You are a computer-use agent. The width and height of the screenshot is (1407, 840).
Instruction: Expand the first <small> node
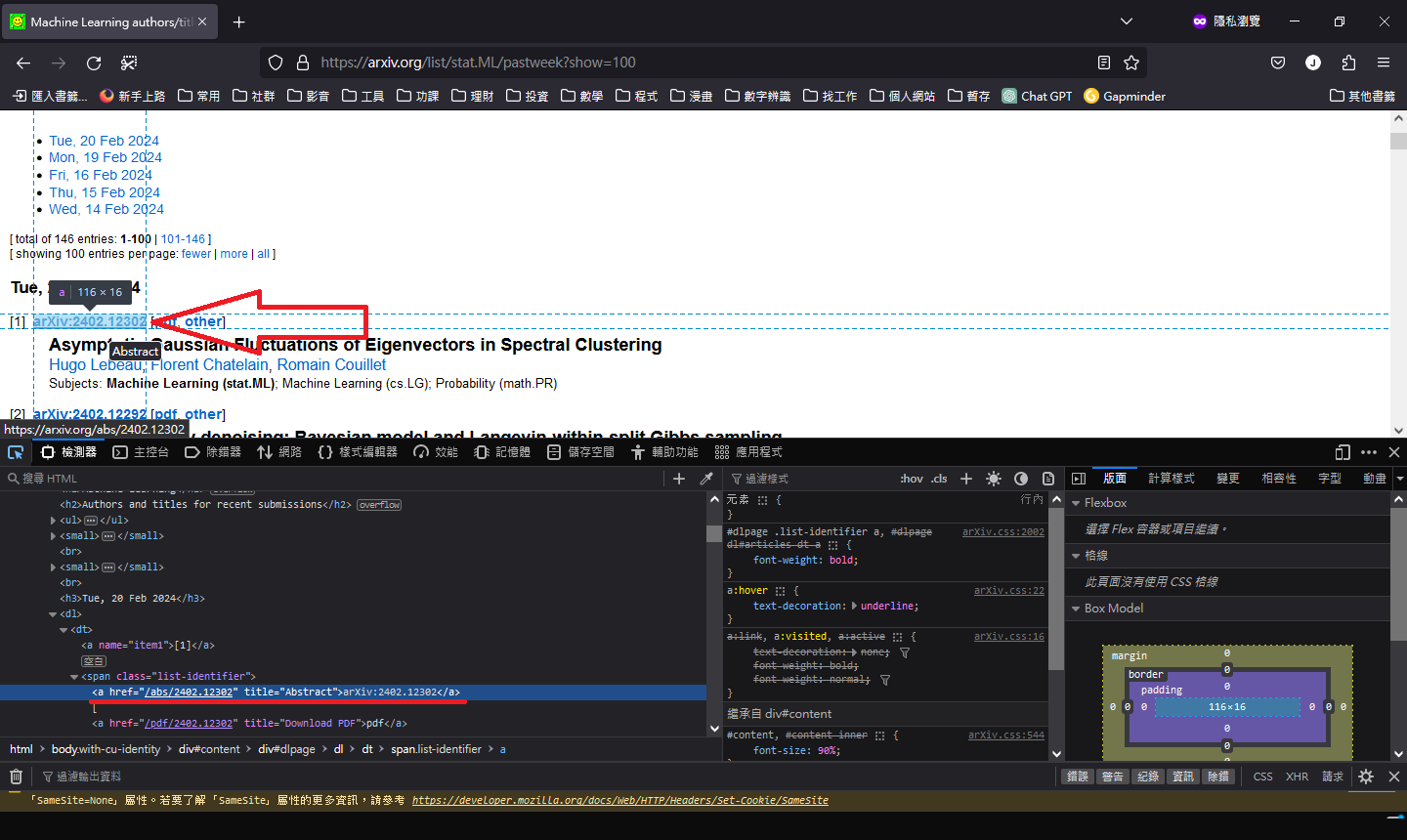coord(53,536)
